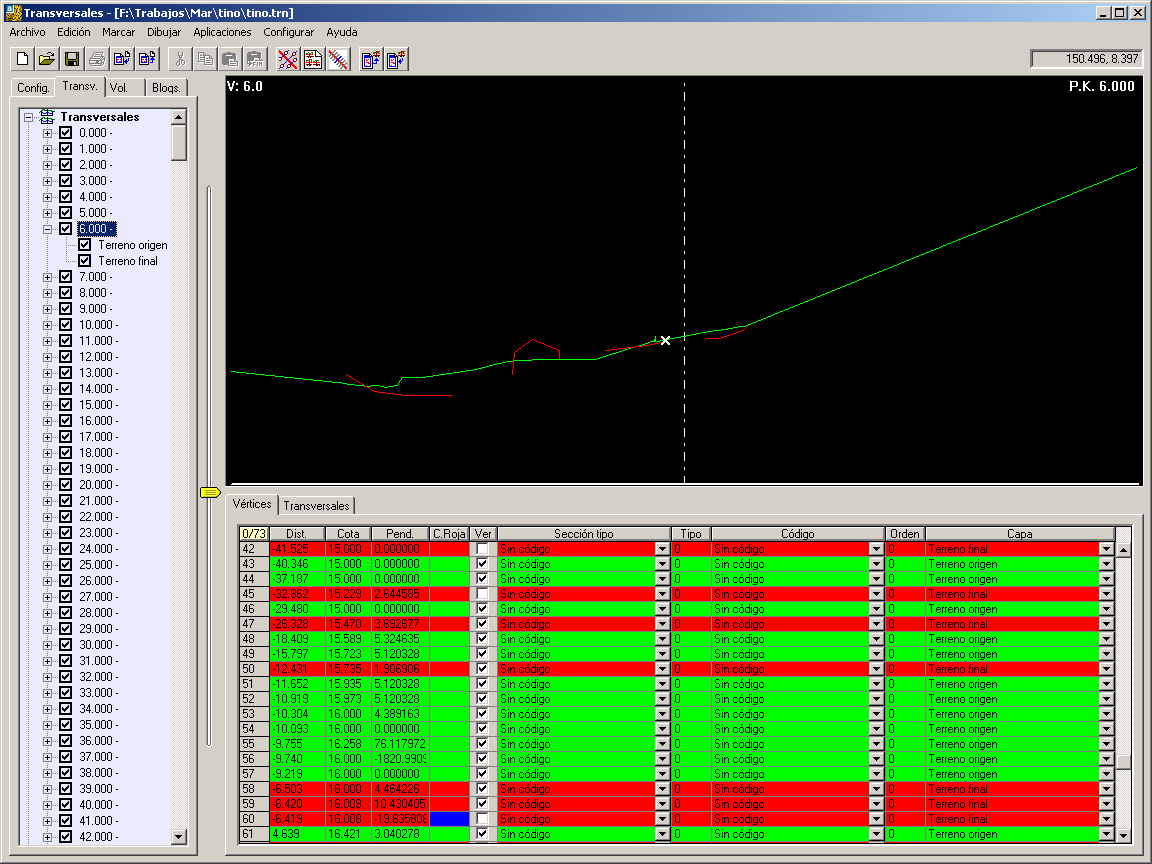Viewport: 1152px width, 864px height.
Task: Toggle the Terreno origen checkbox
Action: coord(84,245)
